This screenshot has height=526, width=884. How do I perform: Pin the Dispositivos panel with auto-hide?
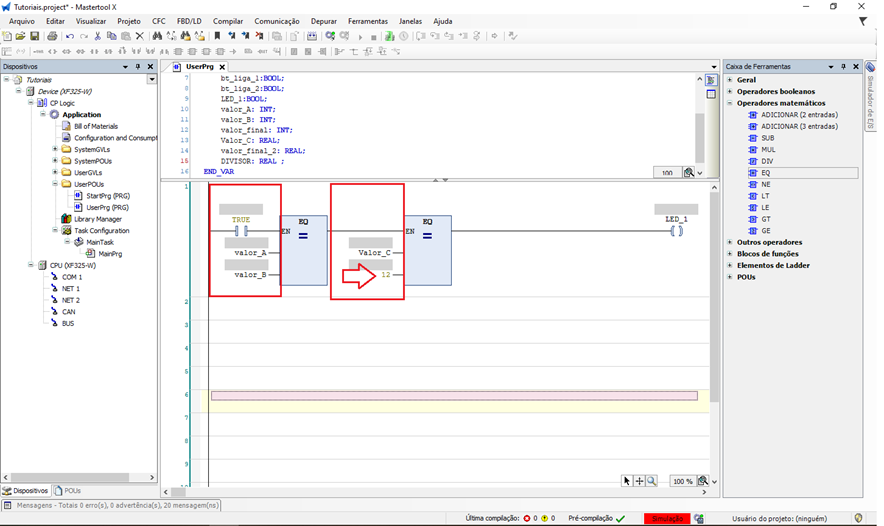point(138,67)
